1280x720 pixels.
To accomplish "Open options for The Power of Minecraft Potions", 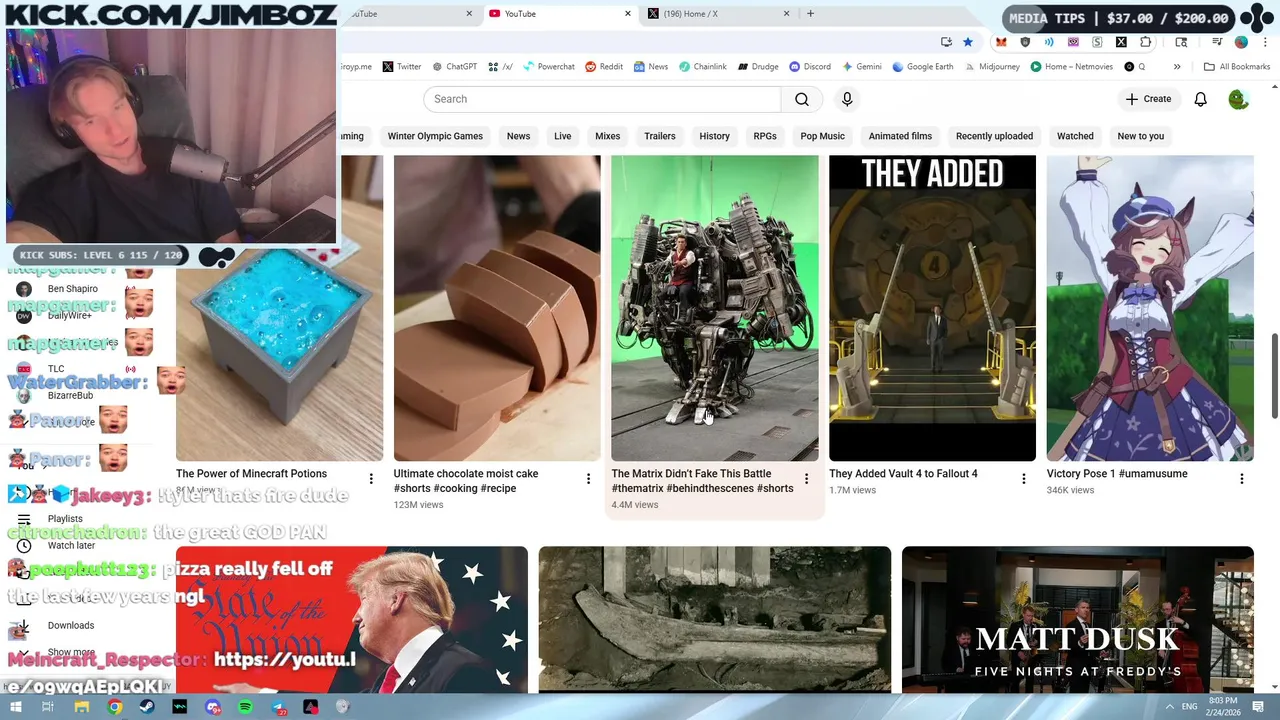I will 371,479.
